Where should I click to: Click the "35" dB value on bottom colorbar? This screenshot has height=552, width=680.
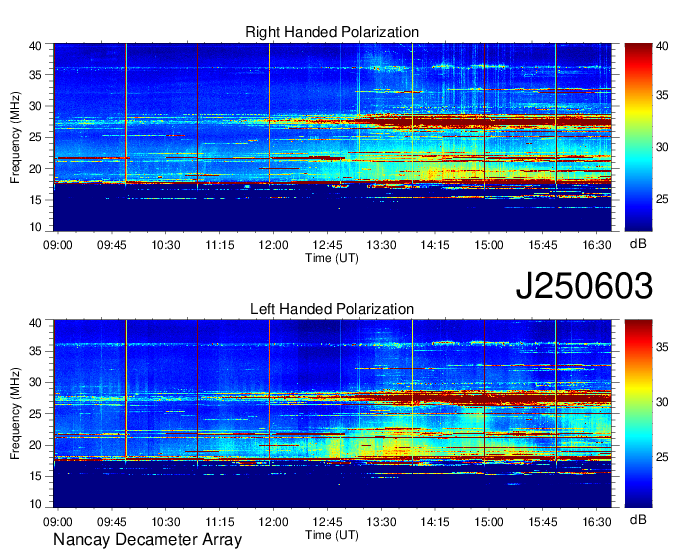(662, 347)
